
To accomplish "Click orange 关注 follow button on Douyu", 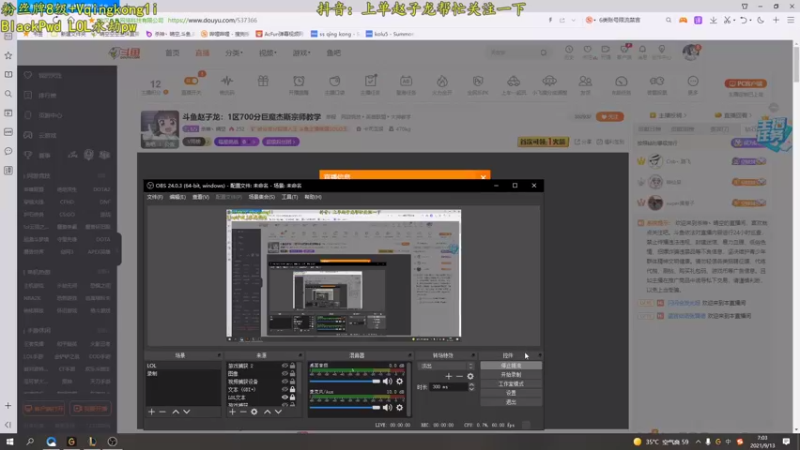I will pyautogui.click(x=610, y=117).
